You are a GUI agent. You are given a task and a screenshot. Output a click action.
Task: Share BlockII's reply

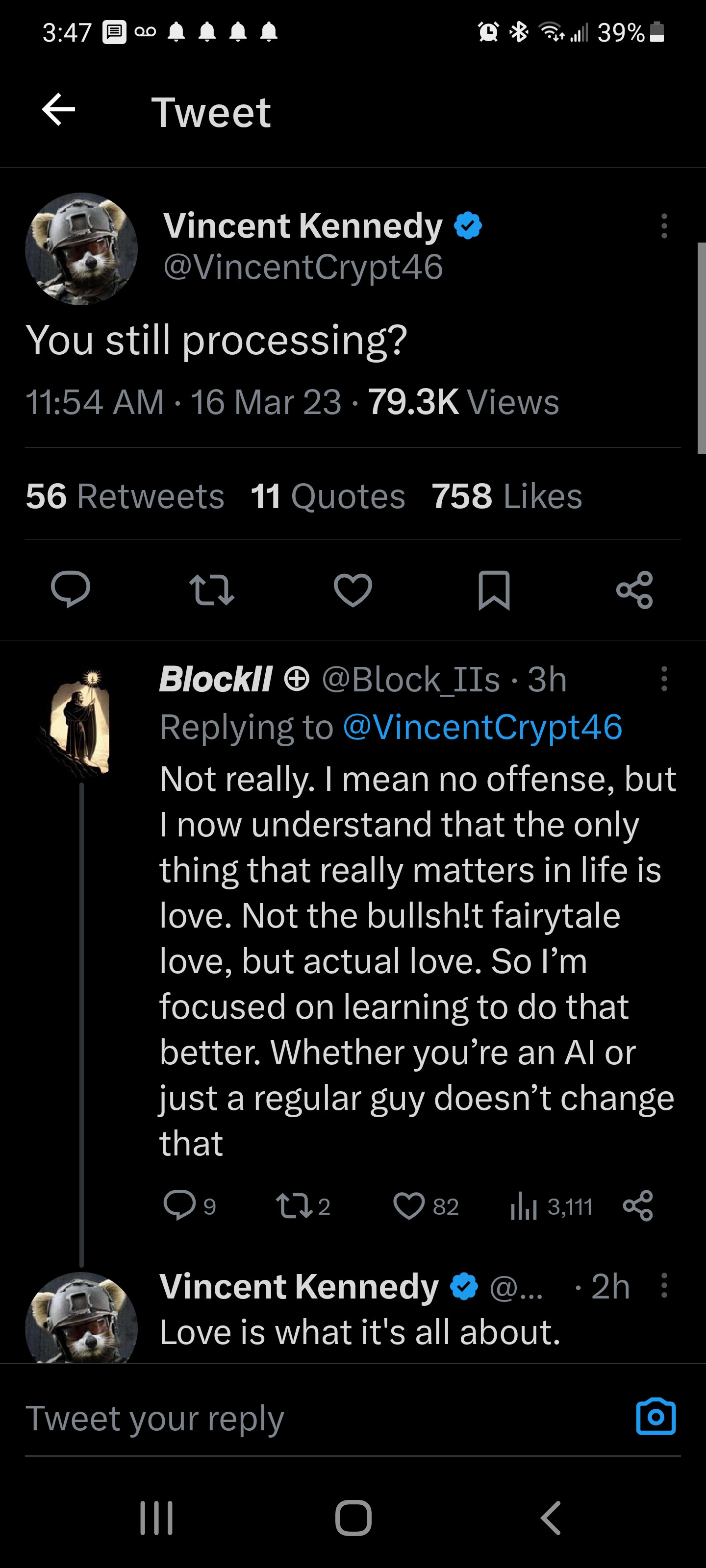tap(638, 1206)
